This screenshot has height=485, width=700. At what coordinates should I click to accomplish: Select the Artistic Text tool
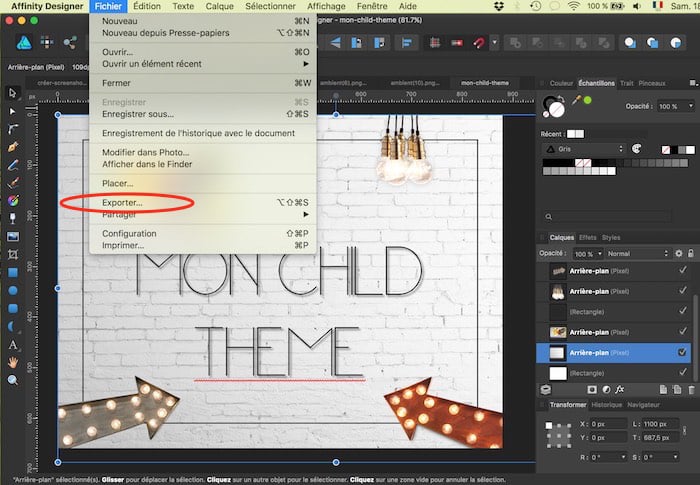pos(12,344)
